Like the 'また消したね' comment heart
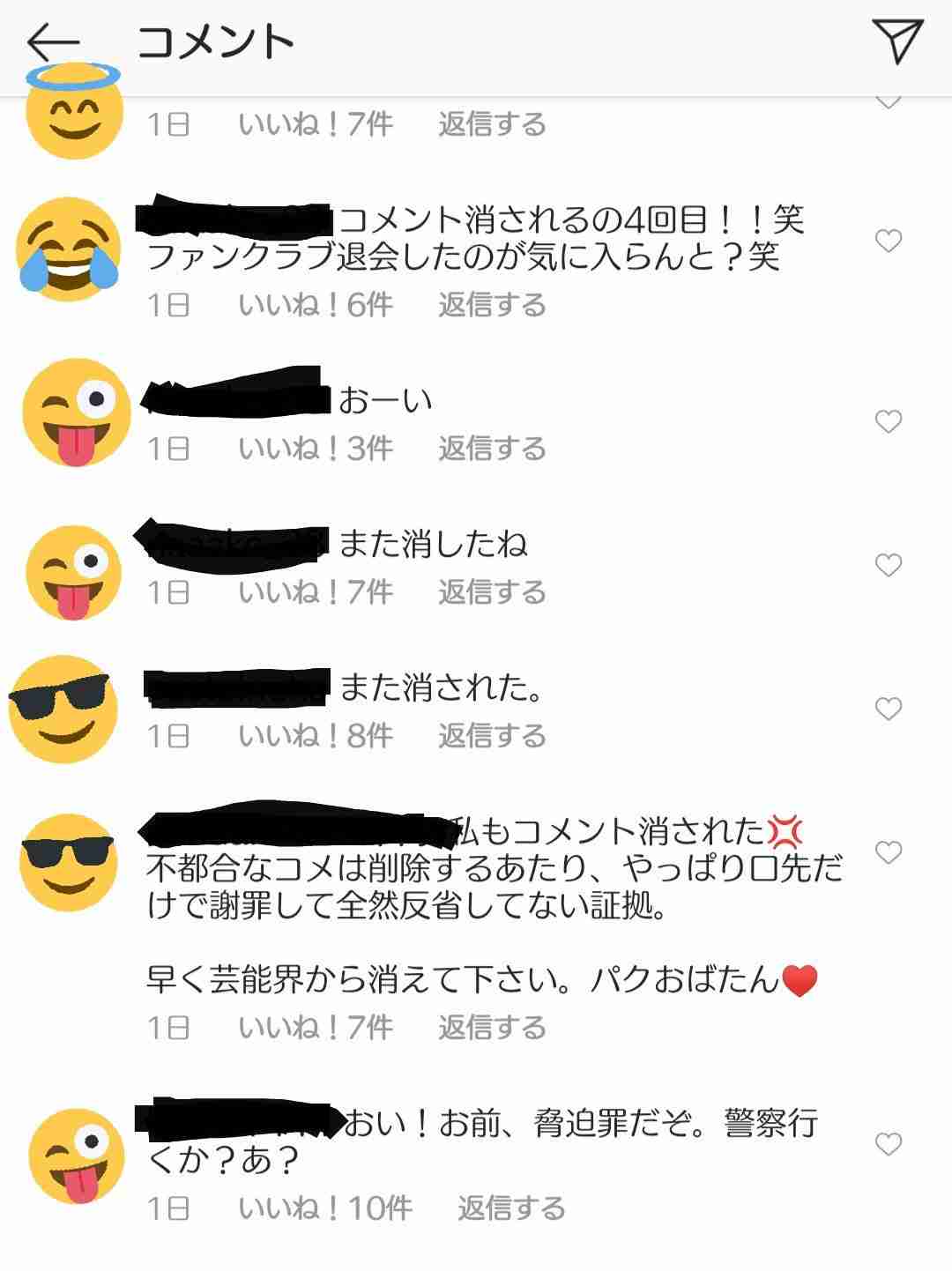The image size is (952, 1271). [889, 565]
